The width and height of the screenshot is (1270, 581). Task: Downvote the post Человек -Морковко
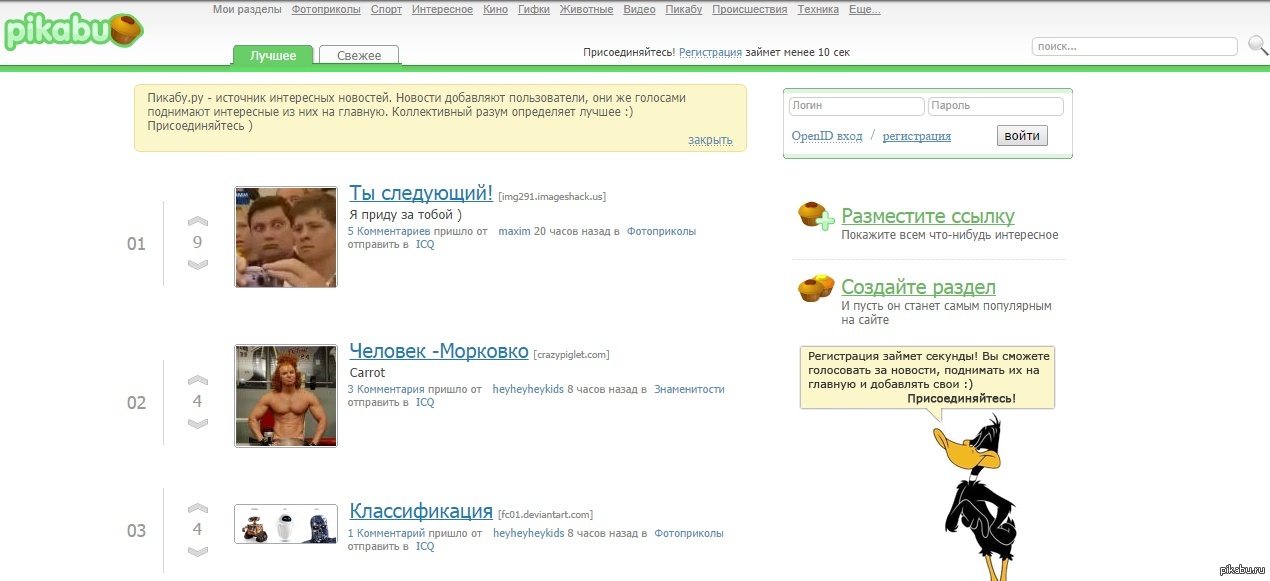[x=198, y=423]
